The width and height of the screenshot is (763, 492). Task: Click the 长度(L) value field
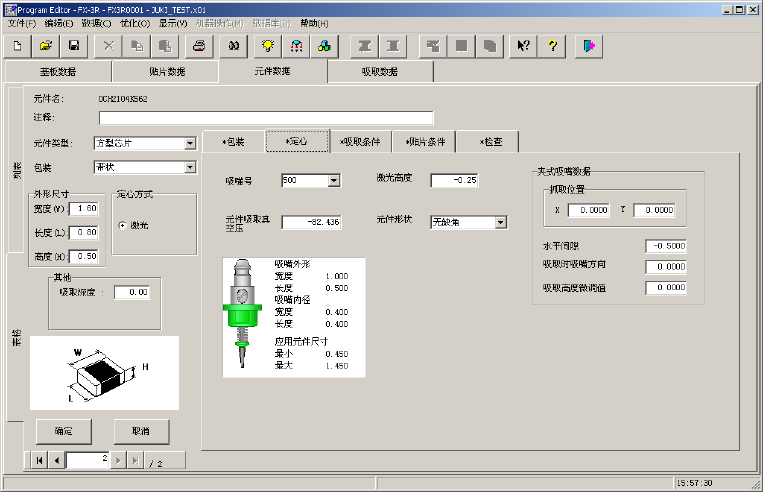coord(84,233)
